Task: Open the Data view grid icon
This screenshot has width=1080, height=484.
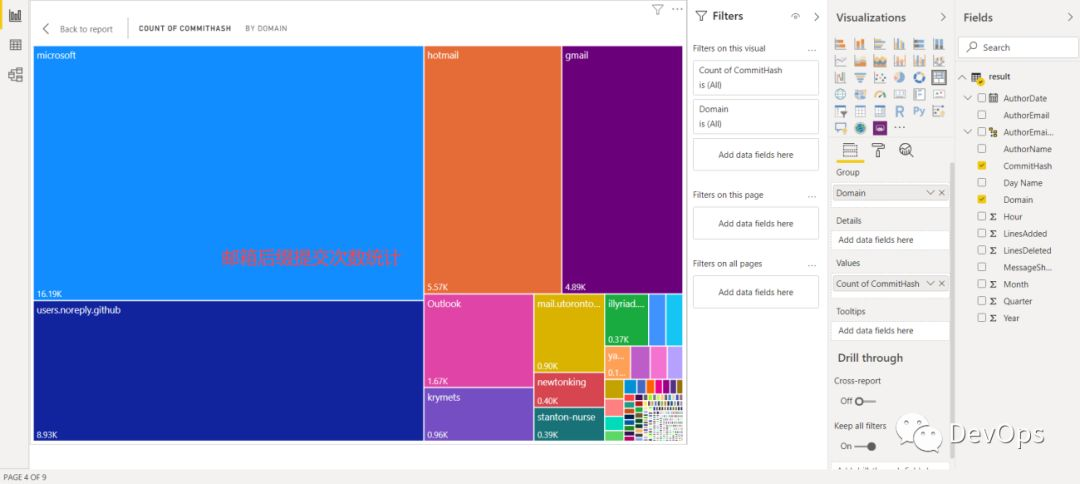Action: [14, 45]
